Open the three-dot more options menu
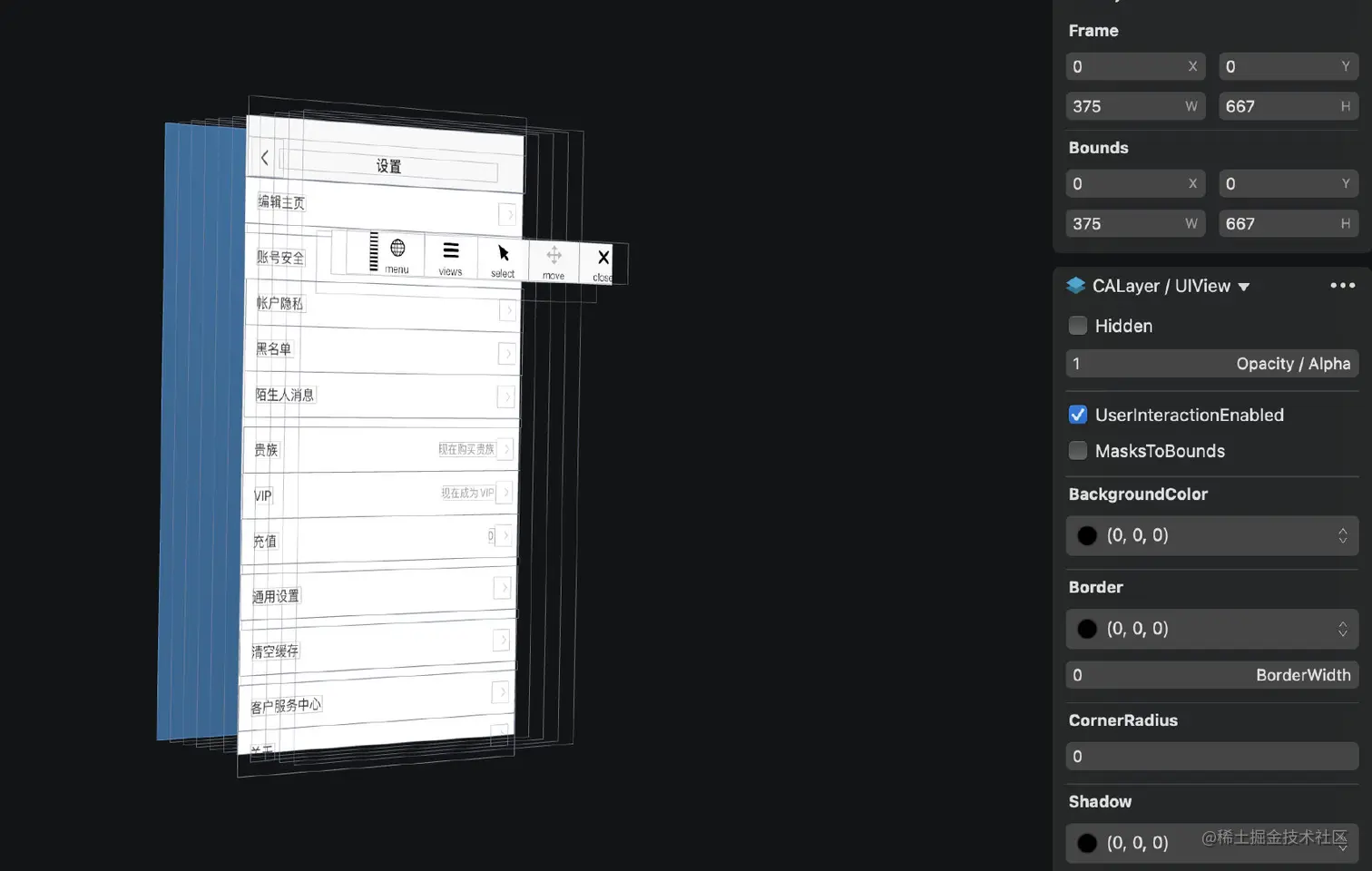The image size is (1372, 871). coord(1342,285)
